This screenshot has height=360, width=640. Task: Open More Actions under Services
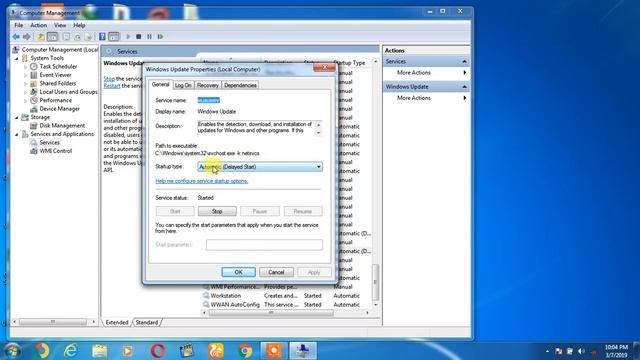coord(413,72)
